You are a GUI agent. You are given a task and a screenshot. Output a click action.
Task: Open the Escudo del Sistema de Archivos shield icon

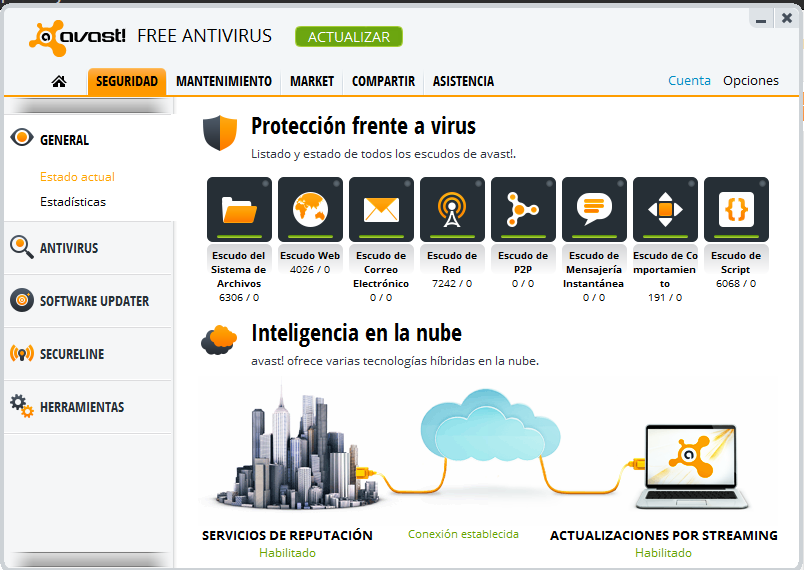click(x=239, y=209)
